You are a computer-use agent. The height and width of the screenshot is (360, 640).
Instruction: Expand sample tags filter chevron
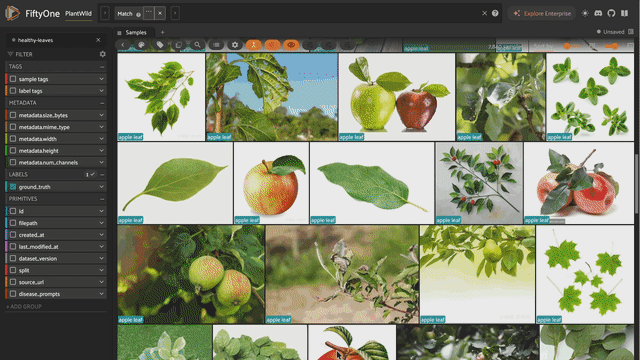pos(101,79)
